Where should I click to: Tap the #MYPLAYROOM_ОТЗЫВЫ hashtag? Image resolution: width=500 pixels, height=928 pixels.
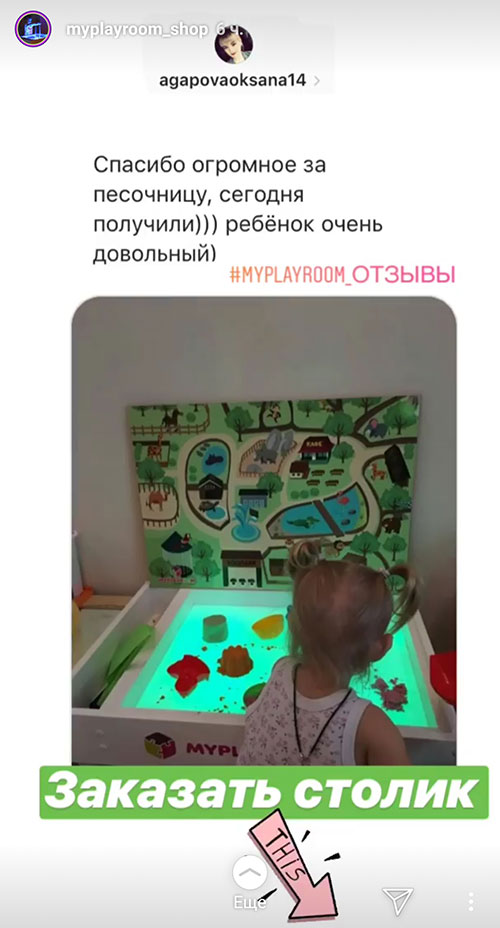click(343, 275)
